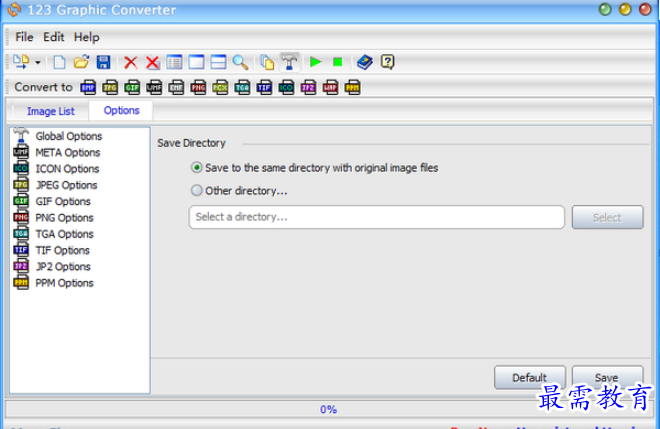Screen dimensions: 660x429
Task: Convert to TIF format icon
Action: pos(264,87)
